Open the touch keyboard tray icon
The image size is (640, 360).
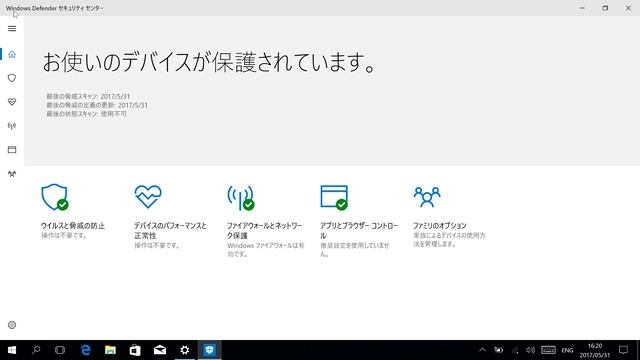tap(548, 350)
